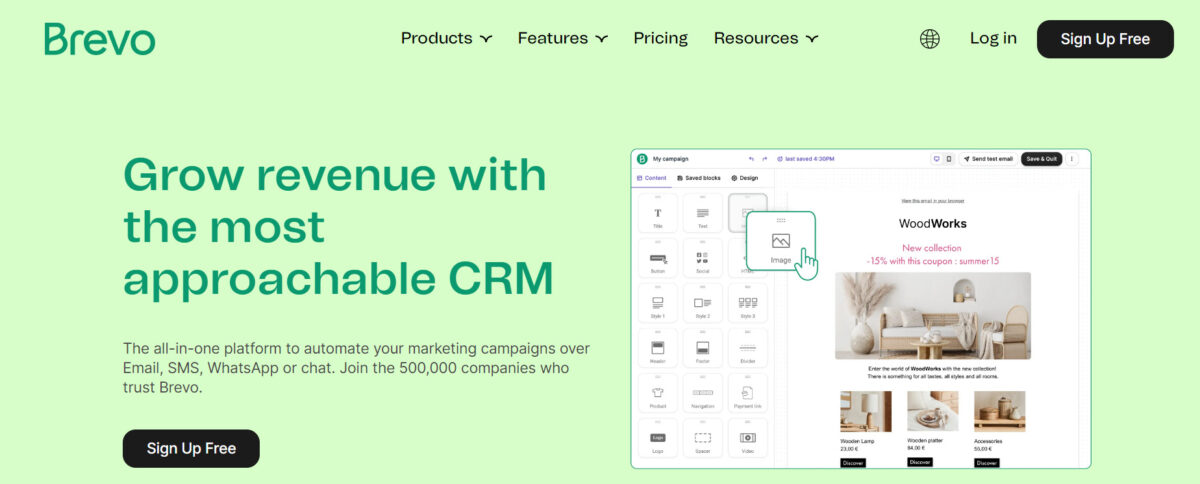Open View this email in your browser link
This screenshot has width=1200, height=484.
click(932, 201)
